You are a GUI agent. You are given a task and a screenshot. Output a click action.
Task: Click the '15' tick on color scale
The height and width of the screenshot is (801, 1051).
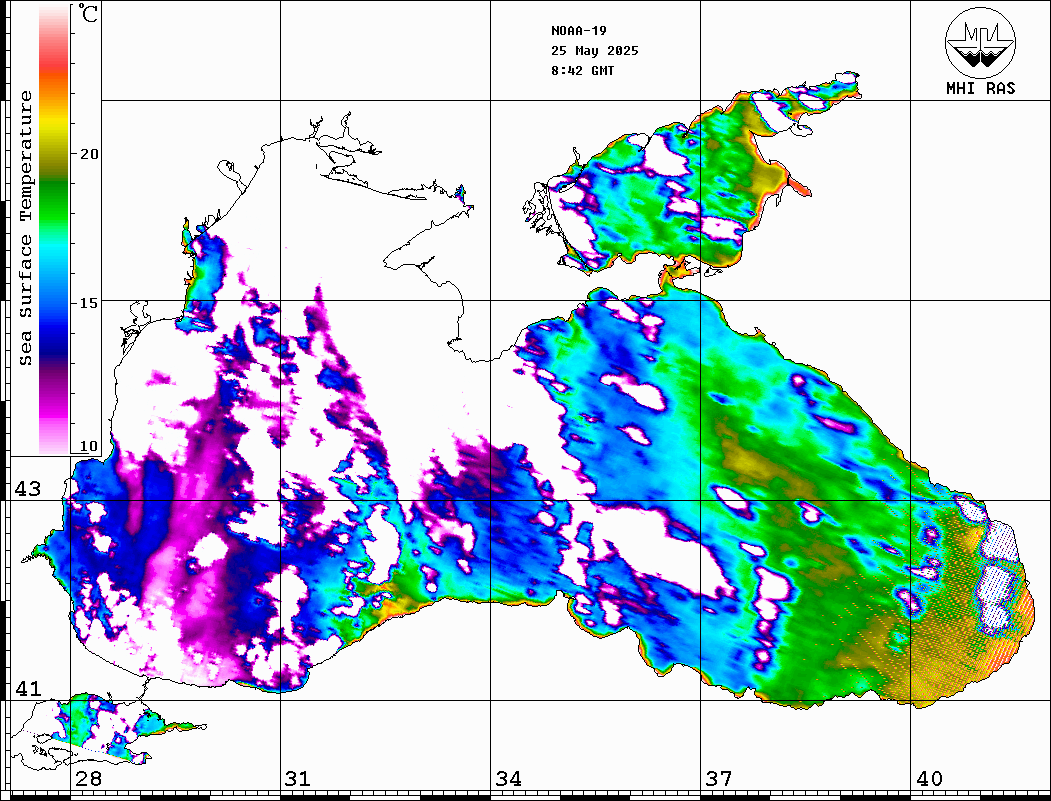89,303
